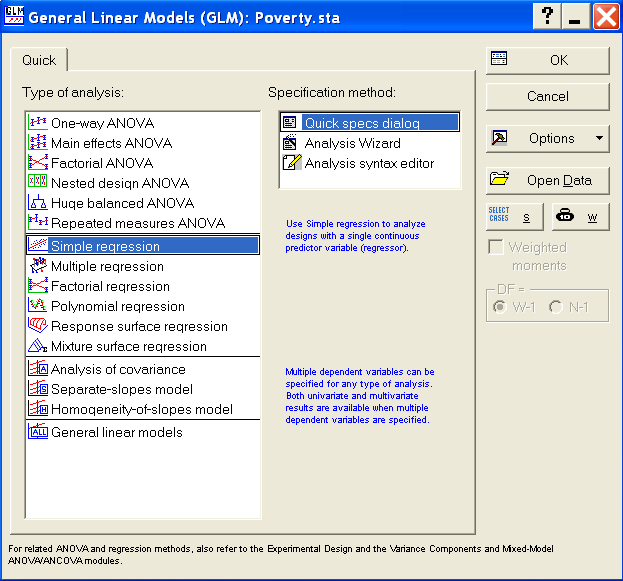Toggle the Weighted moments checkbox
The height and width of the screenshot is (581, 623).
(x=495, y=247)
